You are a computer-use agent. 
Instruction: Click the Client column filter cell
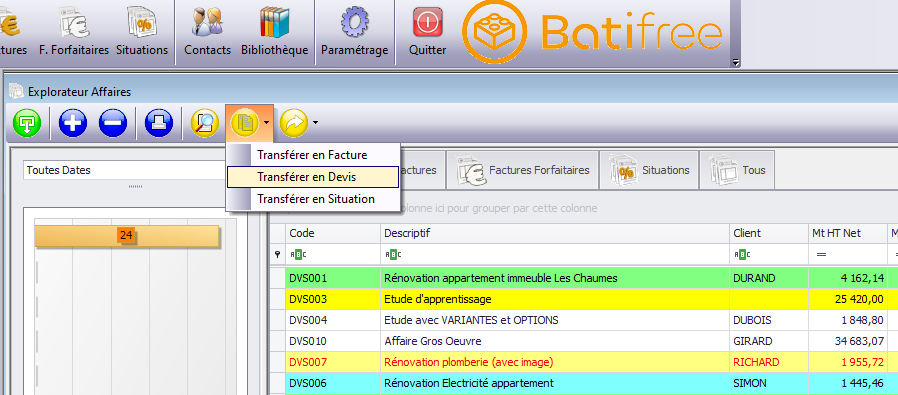(x=769, y=254)
